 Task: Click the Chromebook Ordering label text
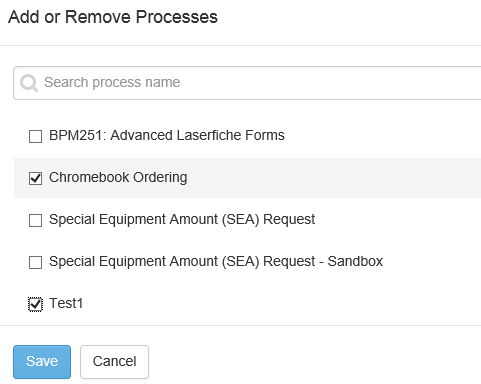(118, 178)
